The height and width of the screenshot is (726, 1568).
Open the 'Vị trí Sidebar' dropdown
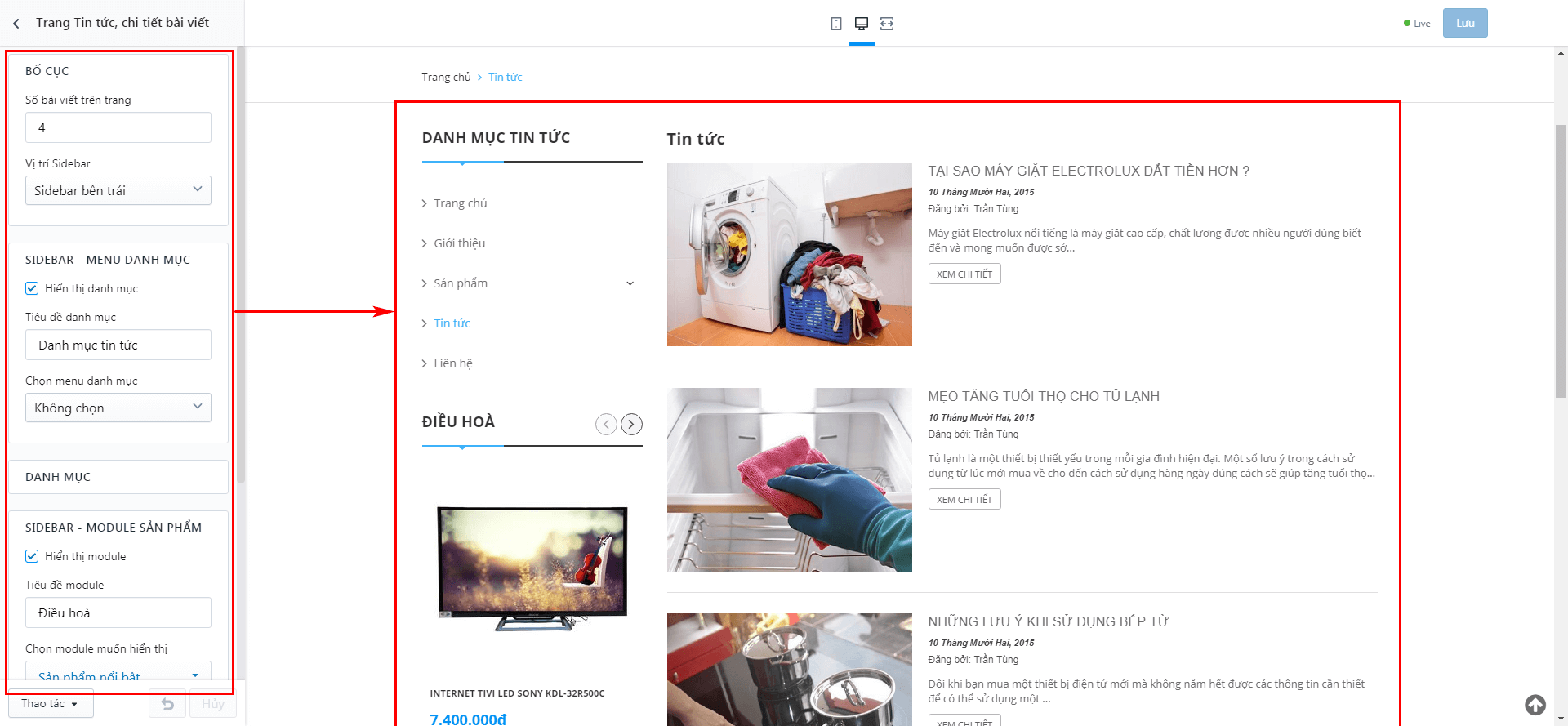(118, 190)
